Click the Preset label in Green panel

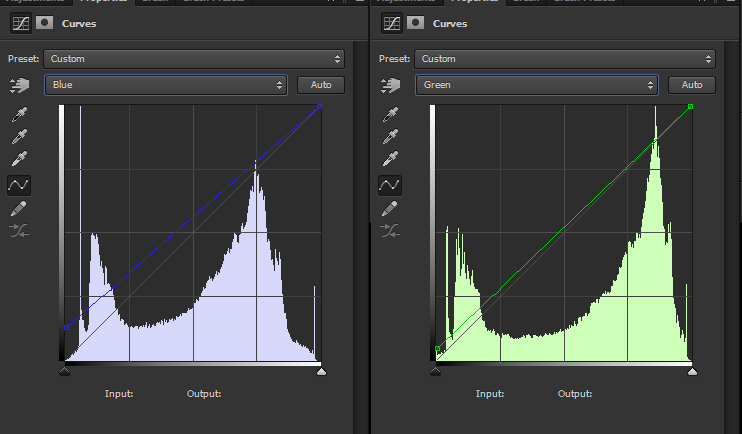[394, 59]
